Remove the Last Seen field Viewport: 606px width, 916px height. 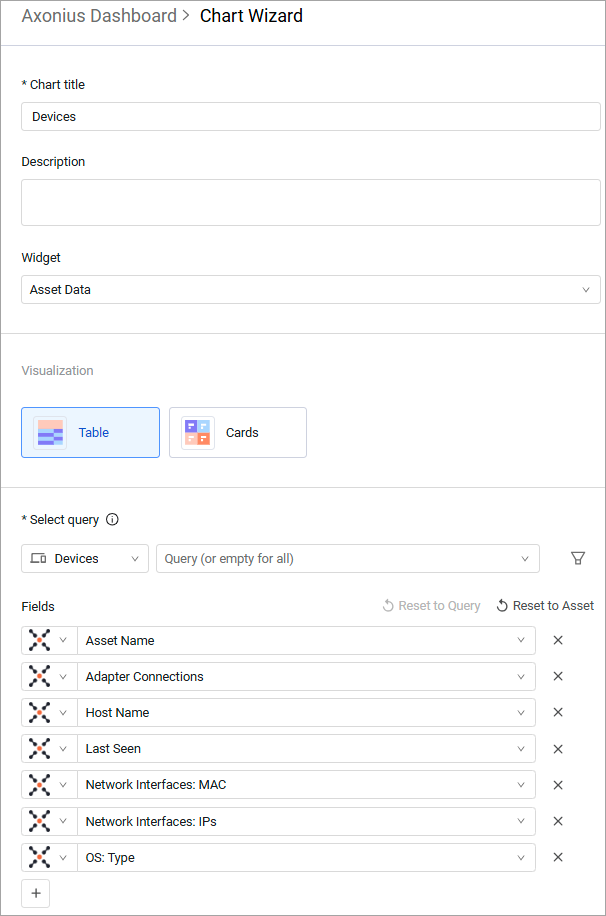click(558, 749)
